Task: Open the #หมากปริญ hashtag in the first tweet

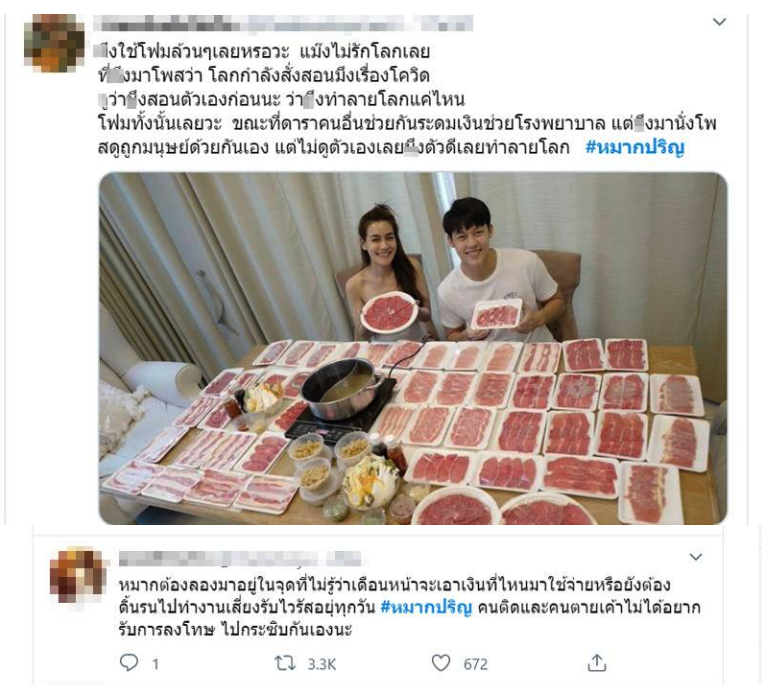Action: (635, 147)
